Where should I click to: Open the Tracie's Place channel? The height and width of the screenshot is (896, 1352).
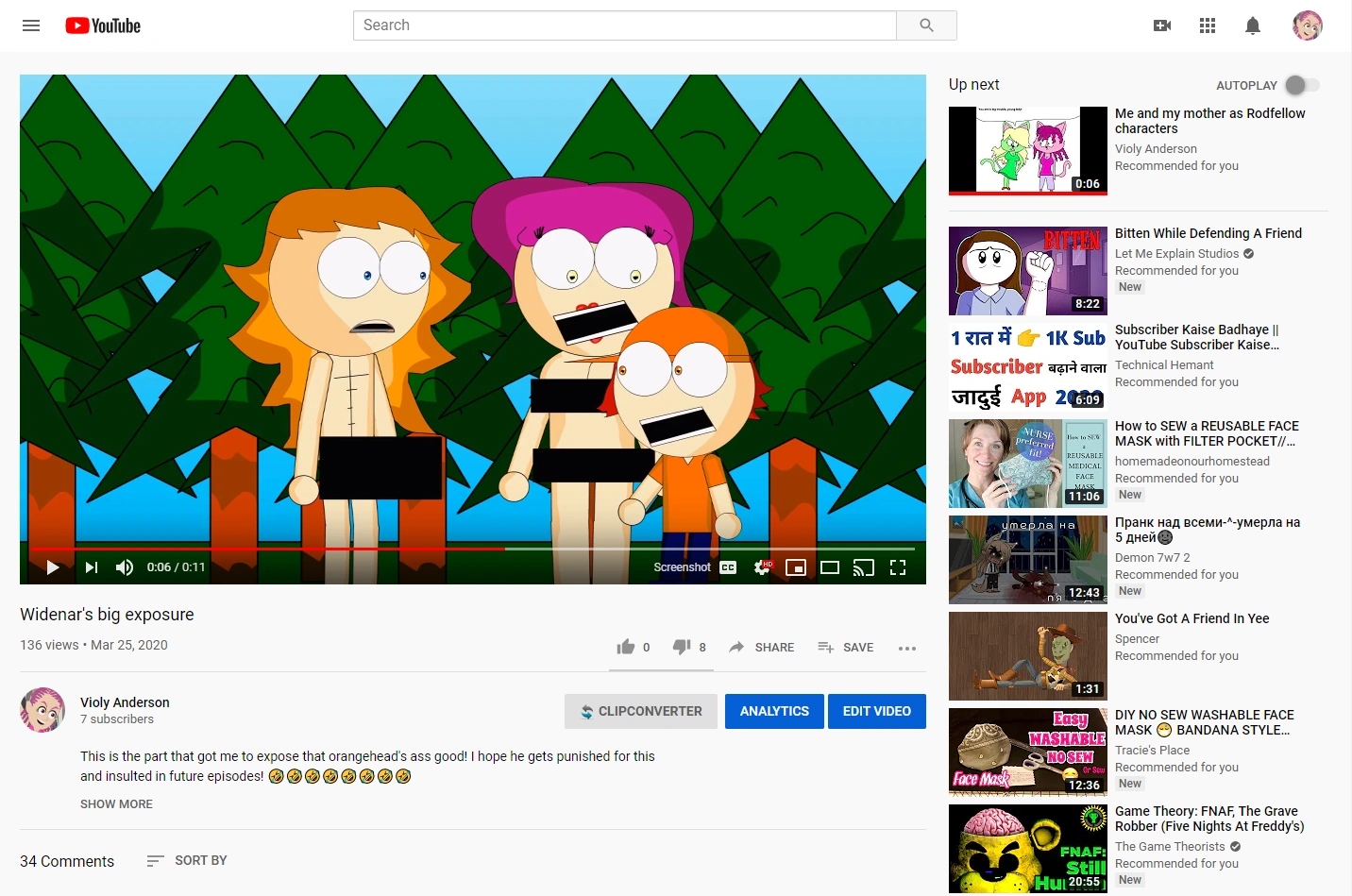pyautogui.click(x=1152, y=751)
